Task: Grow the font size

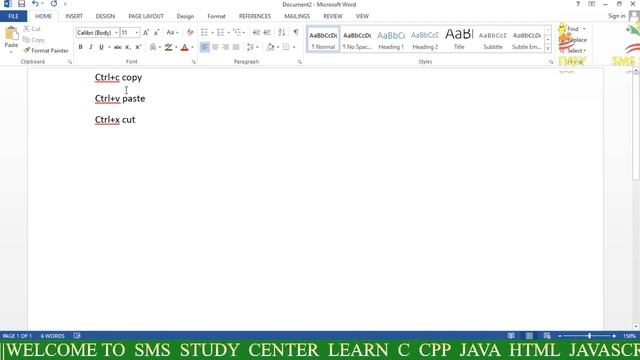Action: pos(146,33)
